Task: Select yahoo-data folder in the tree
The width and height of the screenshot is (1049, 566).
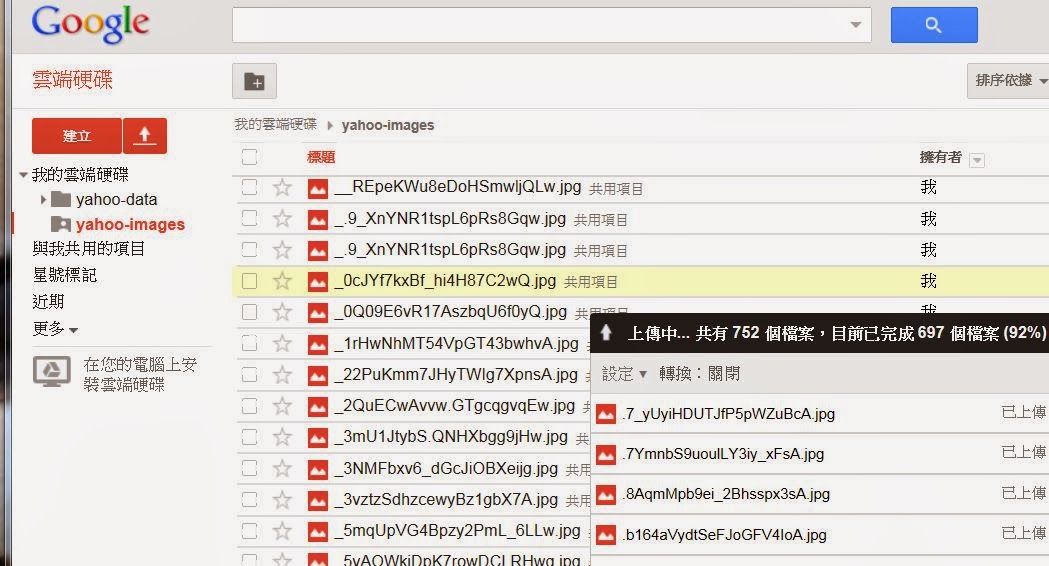Action: [116, 199]
